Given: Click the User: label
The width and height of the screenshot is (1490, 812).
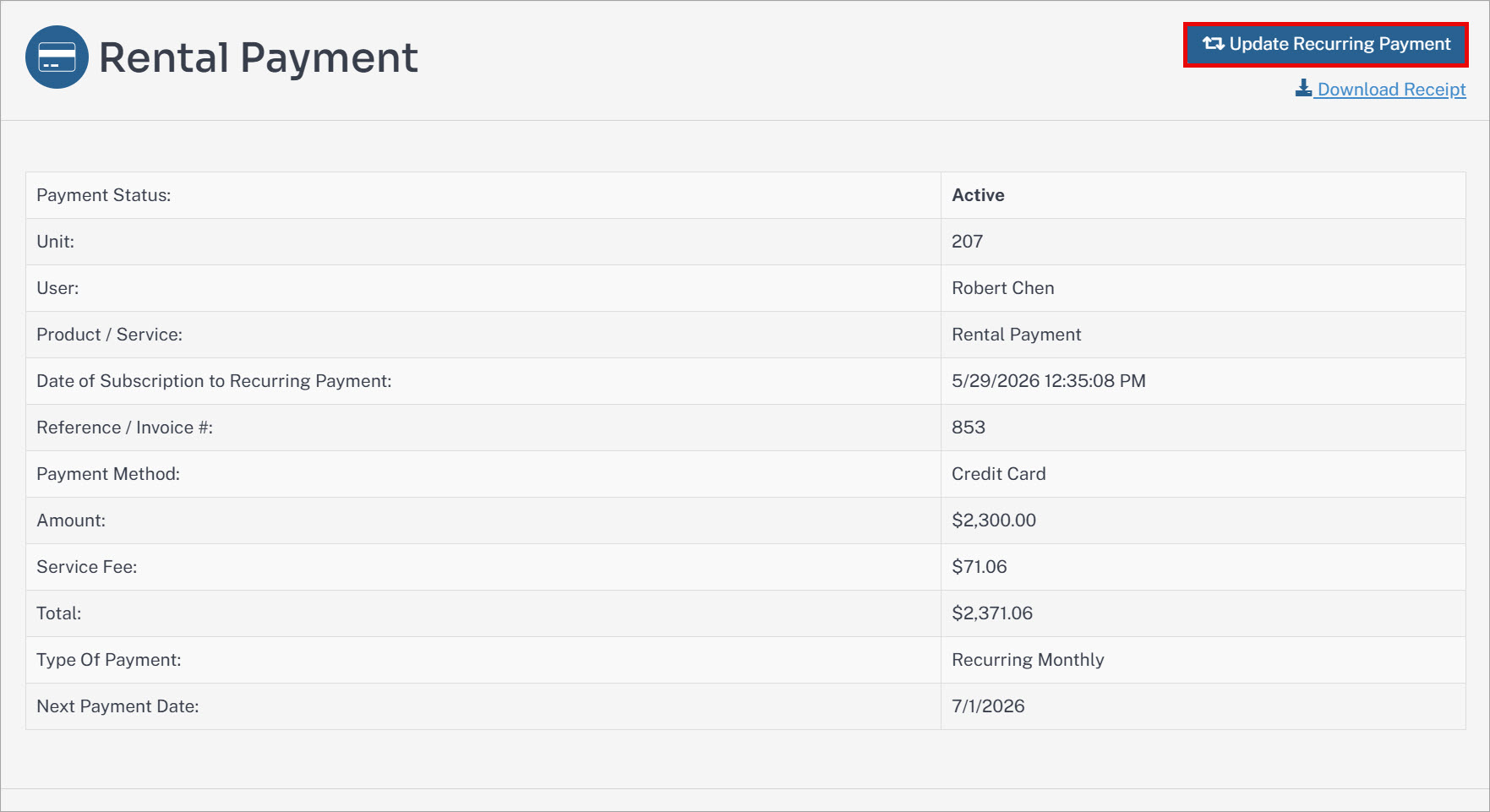Looking at the screenshot, I should coord(57,288).
